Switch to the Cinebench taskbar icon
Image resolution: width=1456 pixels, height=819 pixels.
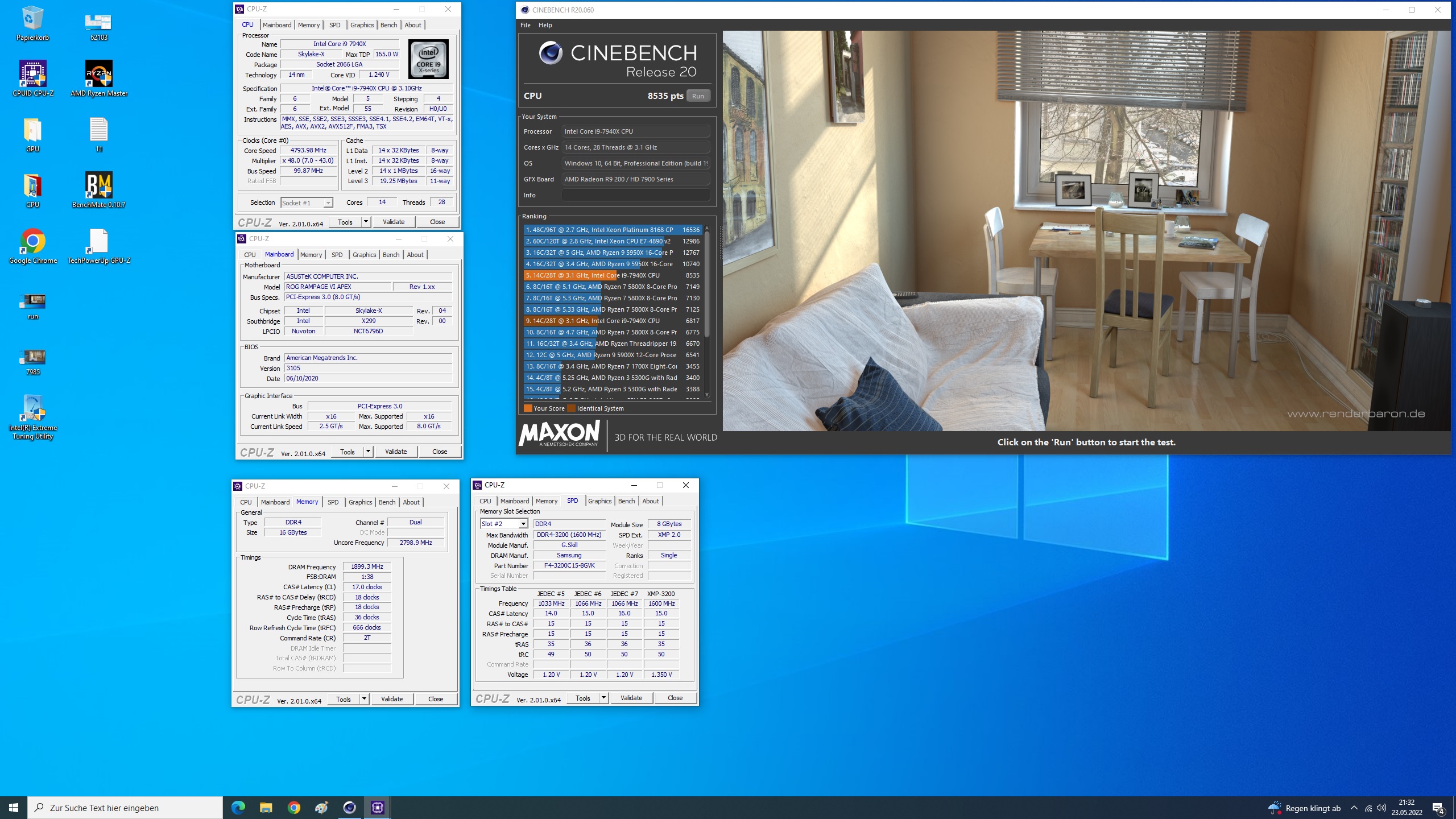pyautogui.click(x=349, y=808)
